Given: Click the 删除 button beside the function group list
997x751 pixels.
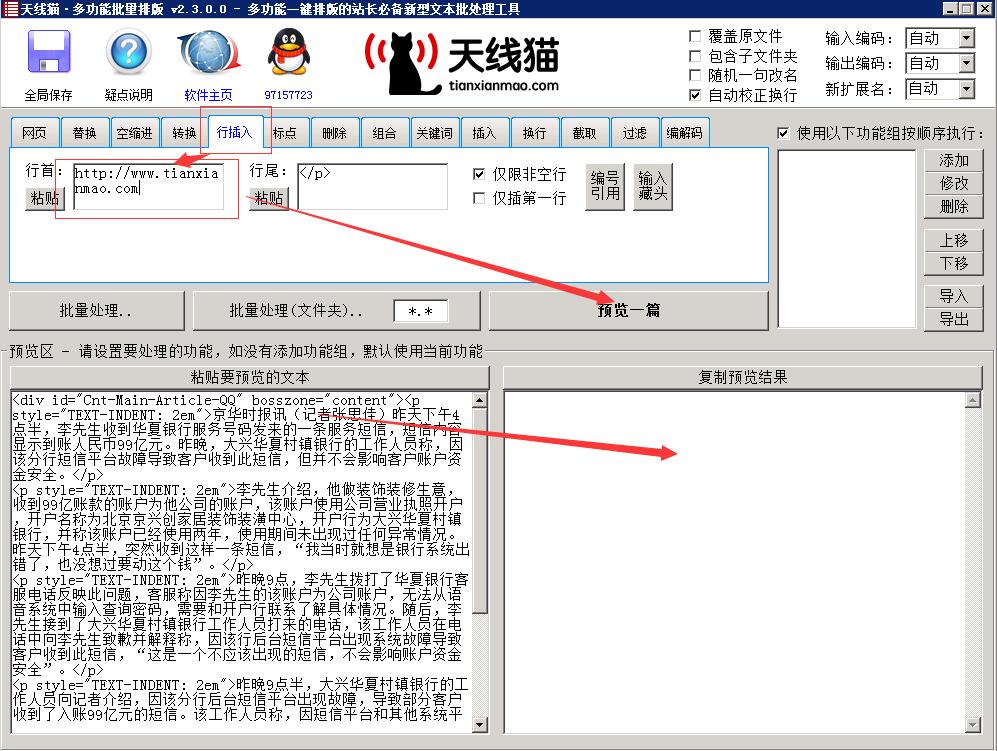Looking at the screenshot, I should coord(954,206).
